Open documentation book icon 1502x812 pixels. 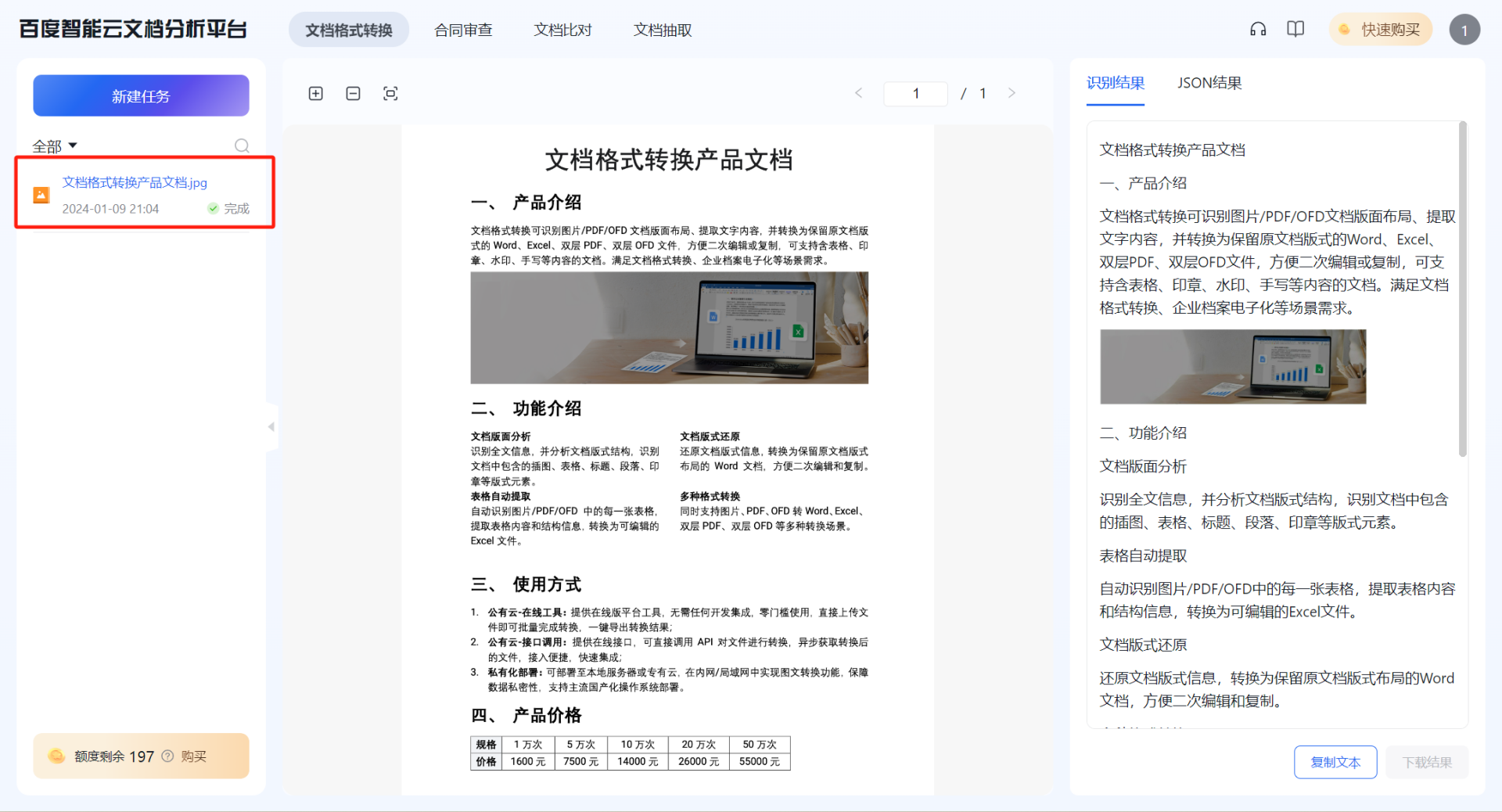1295,30
